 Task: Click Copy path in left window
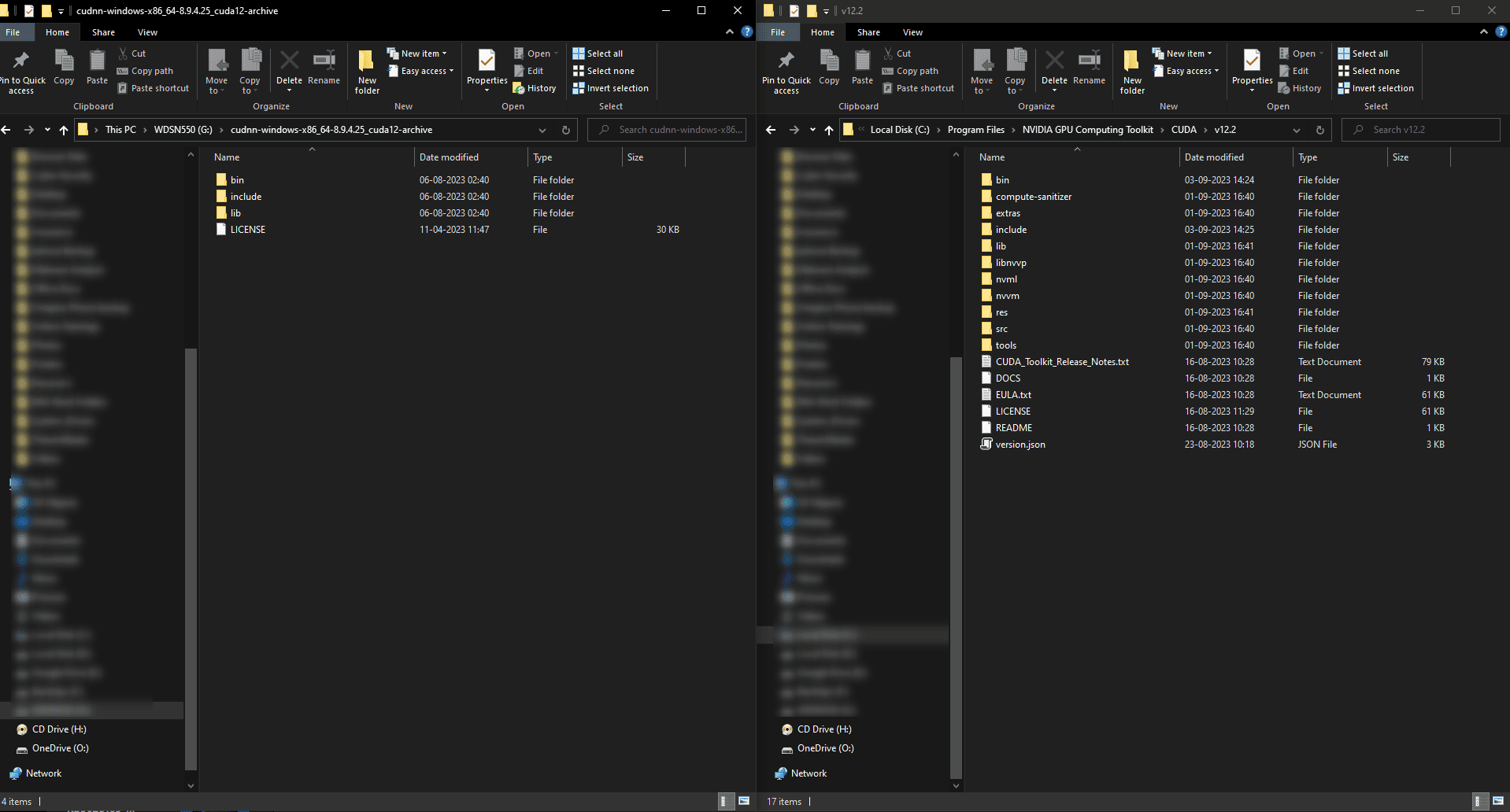click(x=145, y=71)
